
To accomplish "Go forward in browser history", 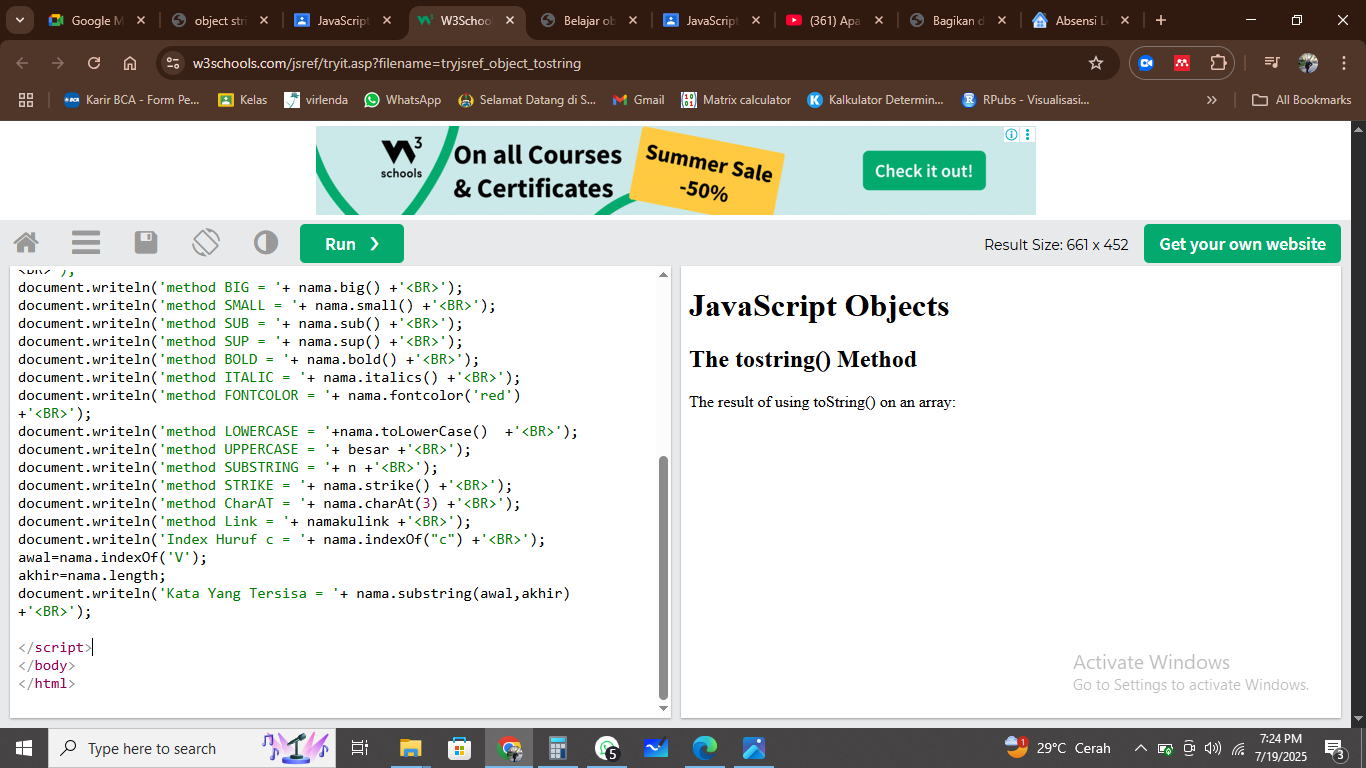I will pos(58,63).
